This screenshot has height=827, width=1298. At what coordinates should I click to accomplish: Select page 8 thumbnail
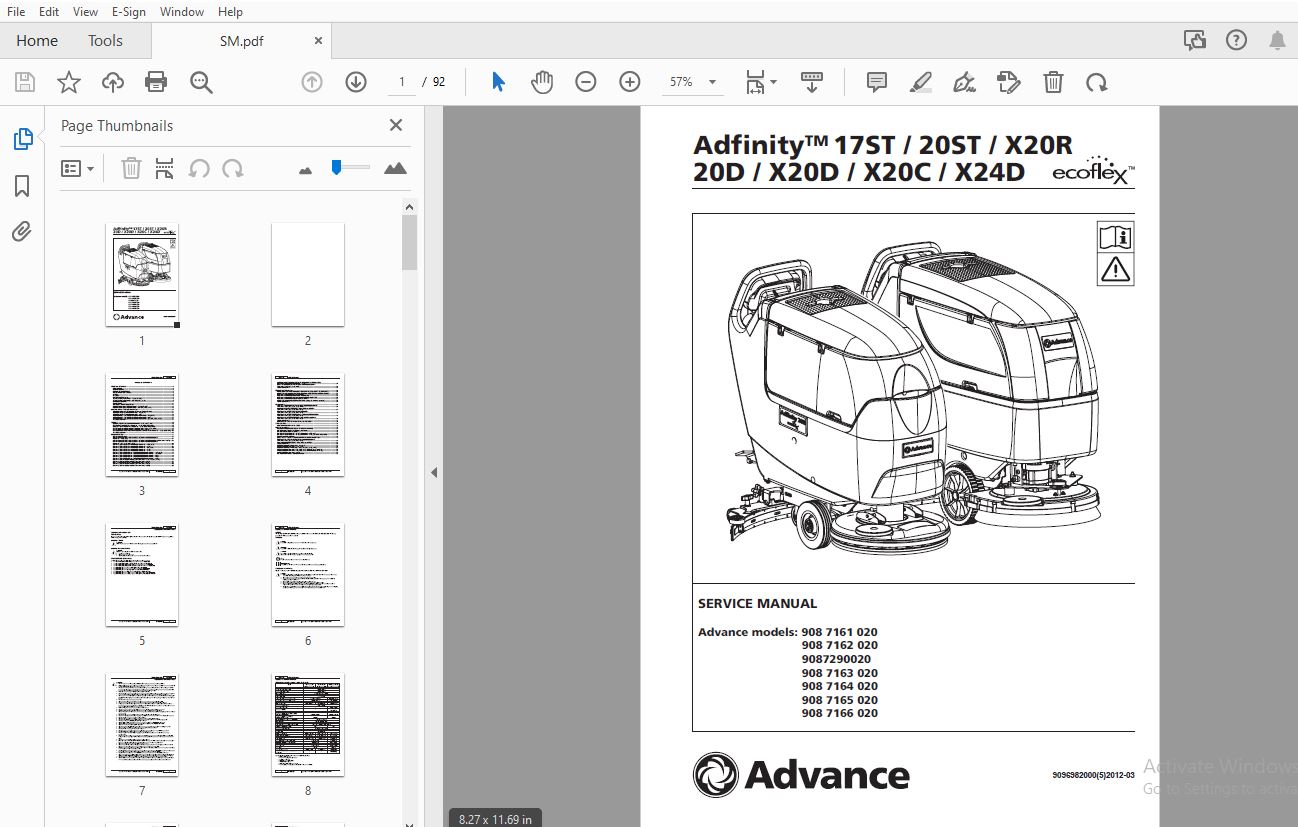tap(308, 725)
